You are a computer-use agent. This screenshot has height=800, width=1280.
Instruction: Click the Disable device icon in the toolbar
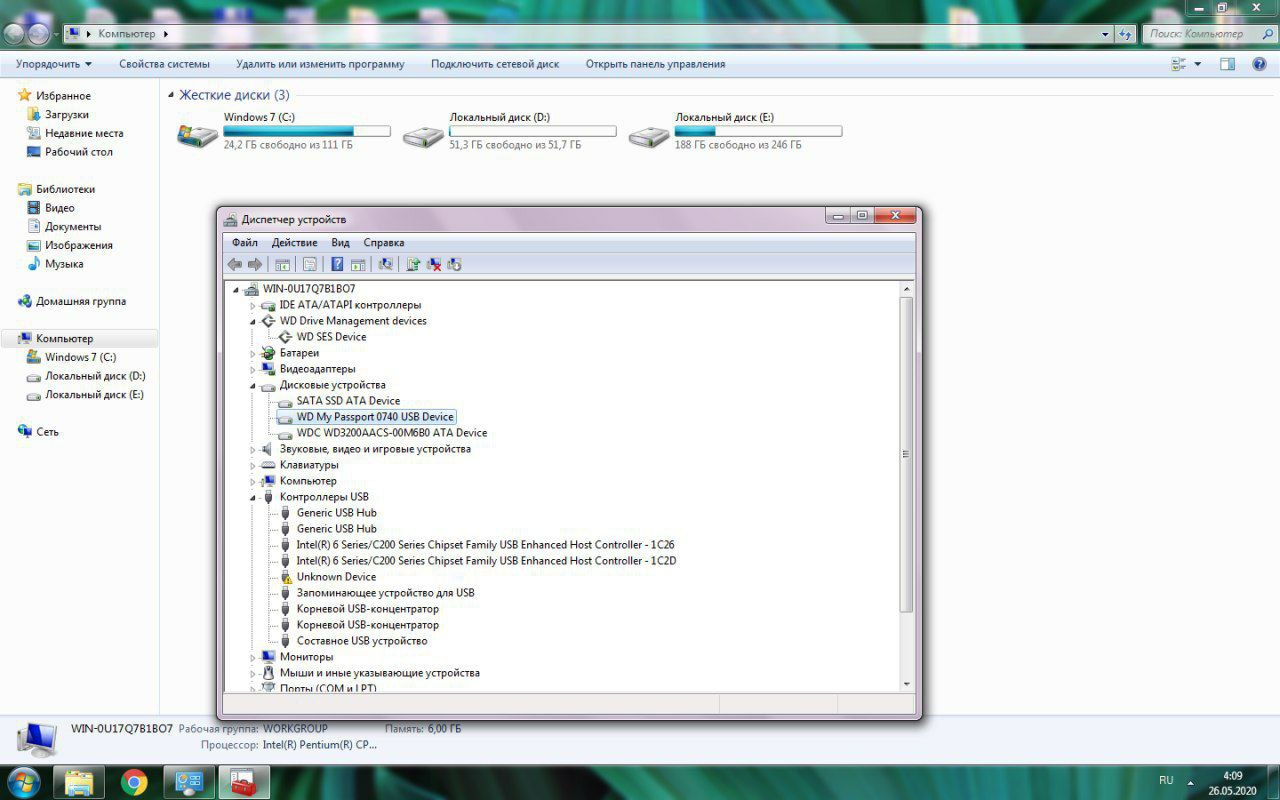pyautogui.click(x=454, y=264)
